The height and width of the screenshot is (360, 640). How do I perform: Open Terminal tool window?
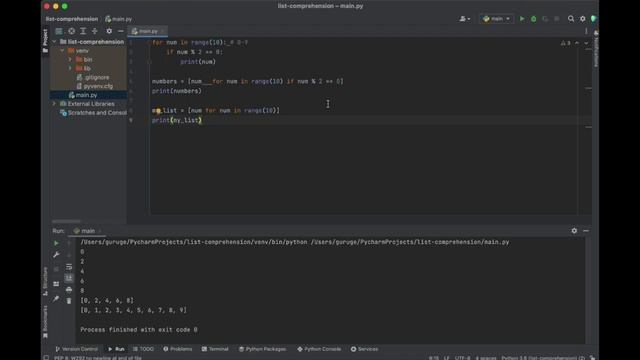pyautogui.click(x=215, y=349)
